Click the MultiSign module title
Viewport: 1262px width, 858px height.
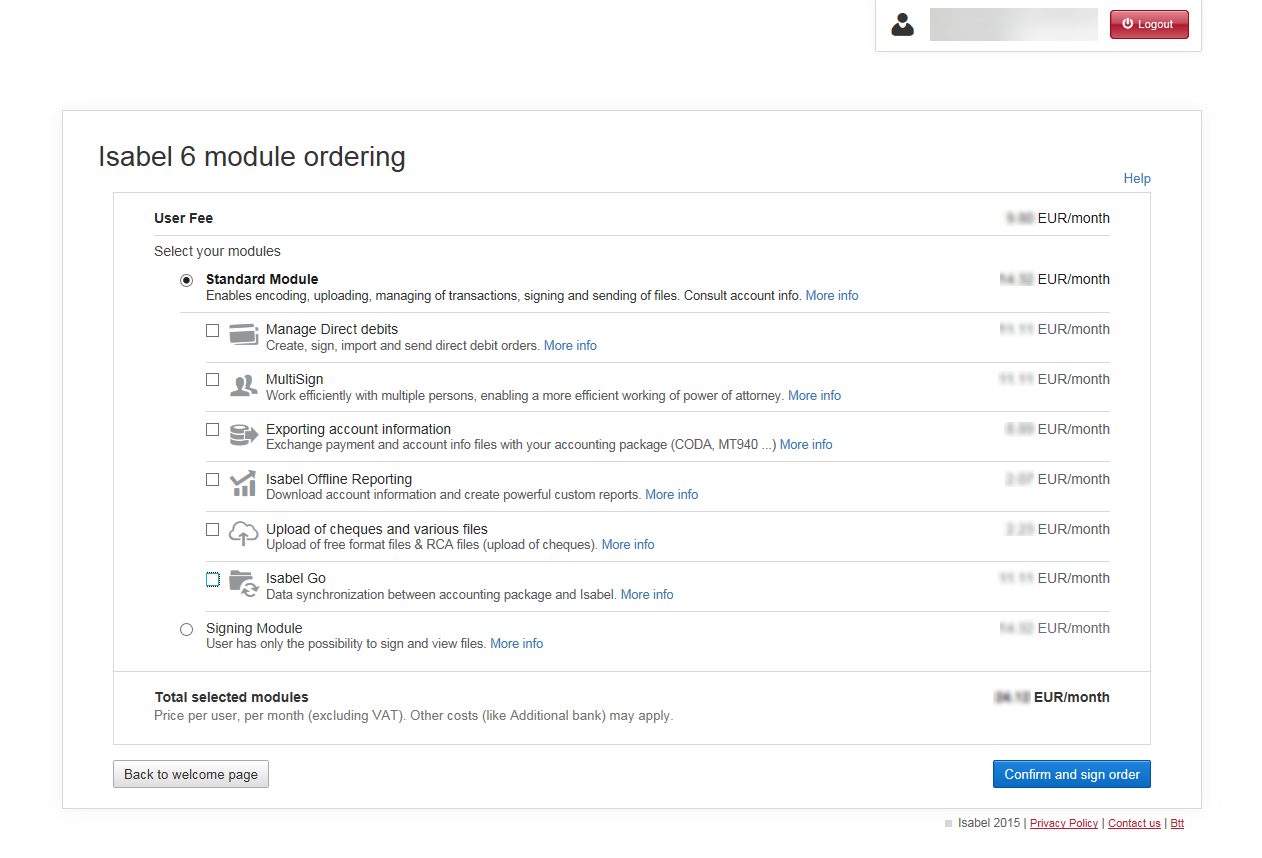point(295,379)
